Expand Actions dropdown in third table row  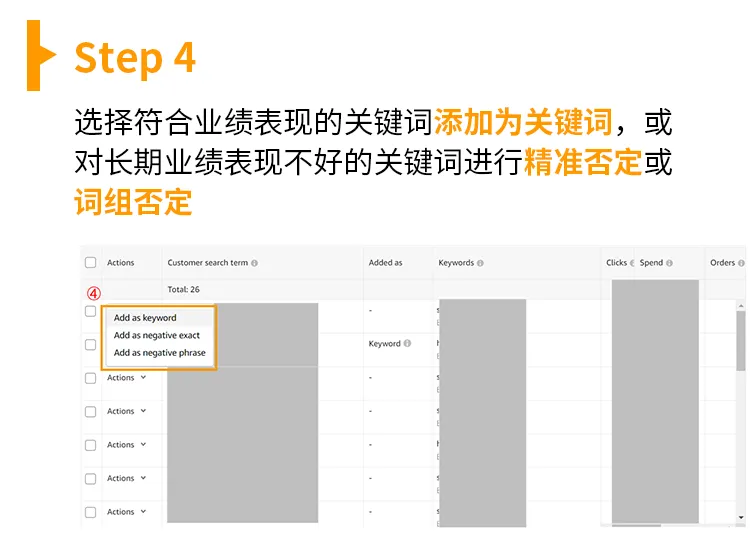(126, 378)
